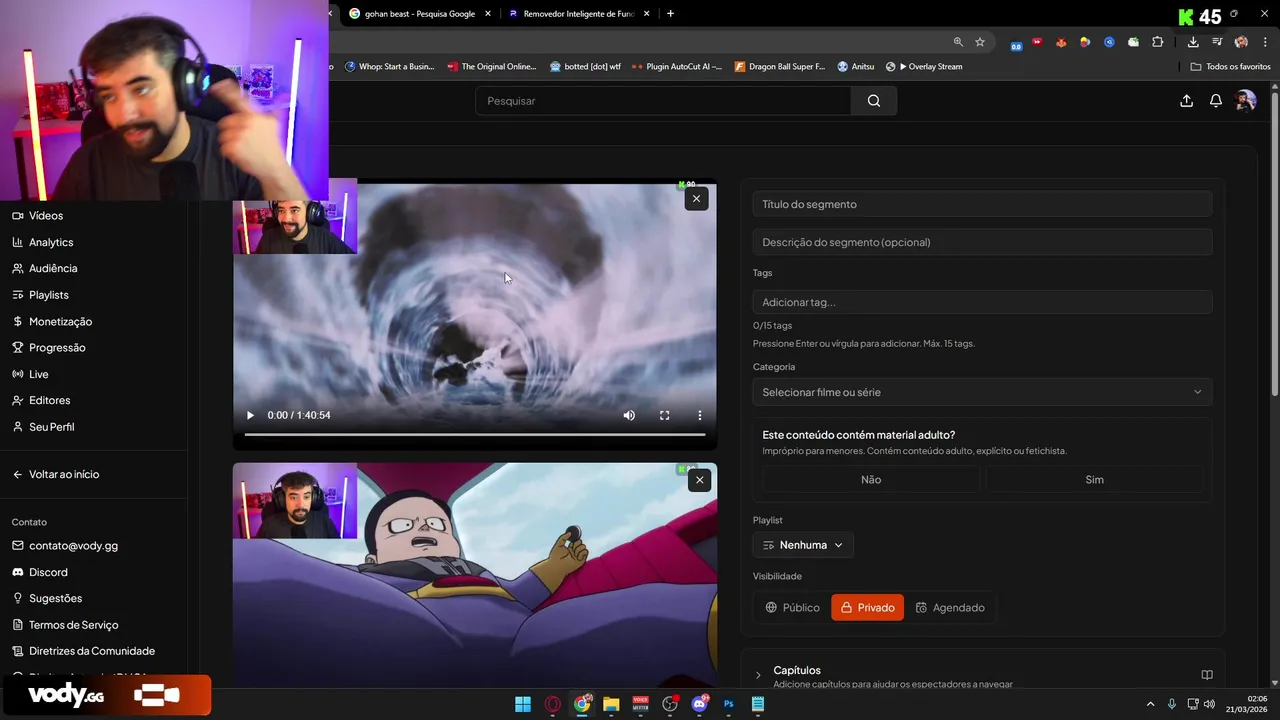The width and height of the screenshot is (1280, 720).
Task: Open the Nenhuma playlist dropdown
Action: (x=803, y=545)
